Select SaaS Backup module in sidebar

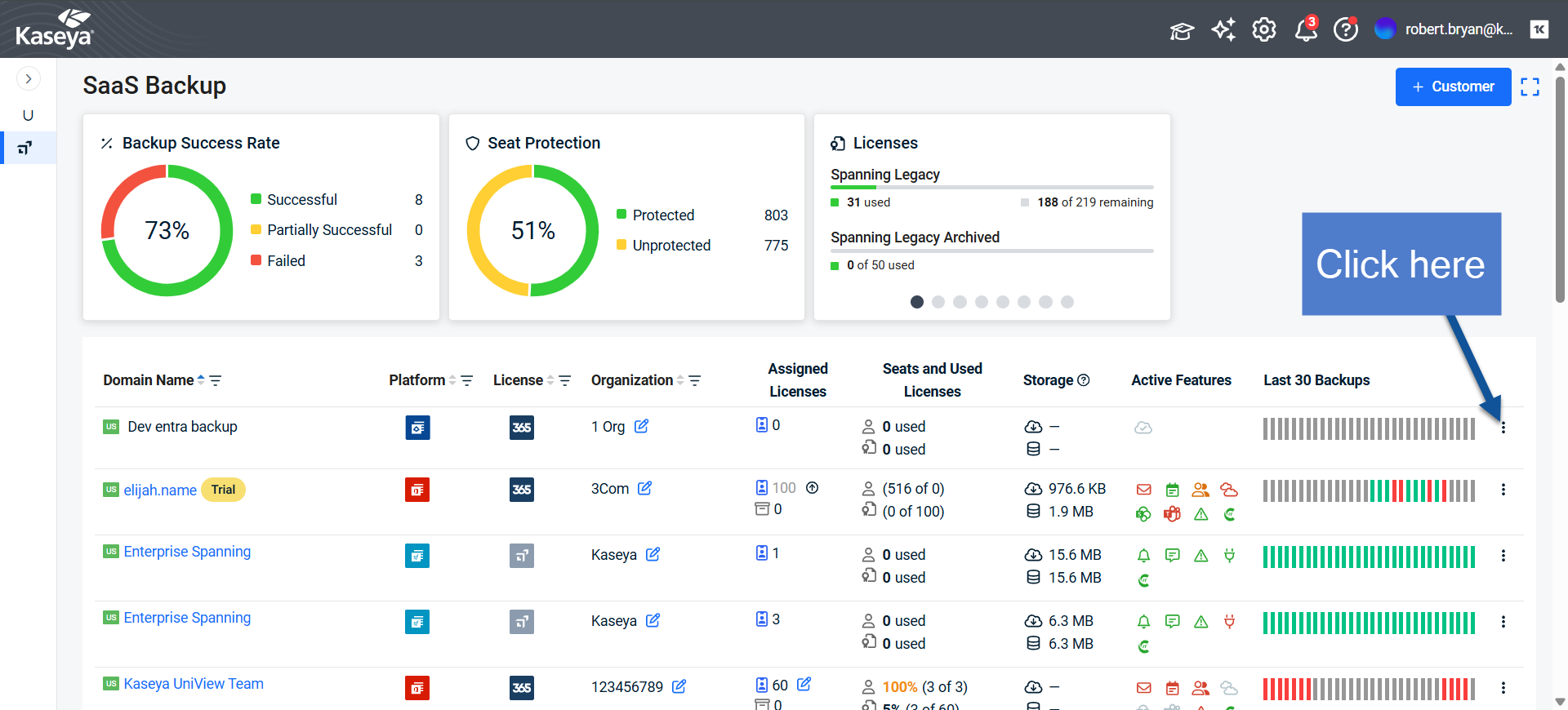[26, 149]
